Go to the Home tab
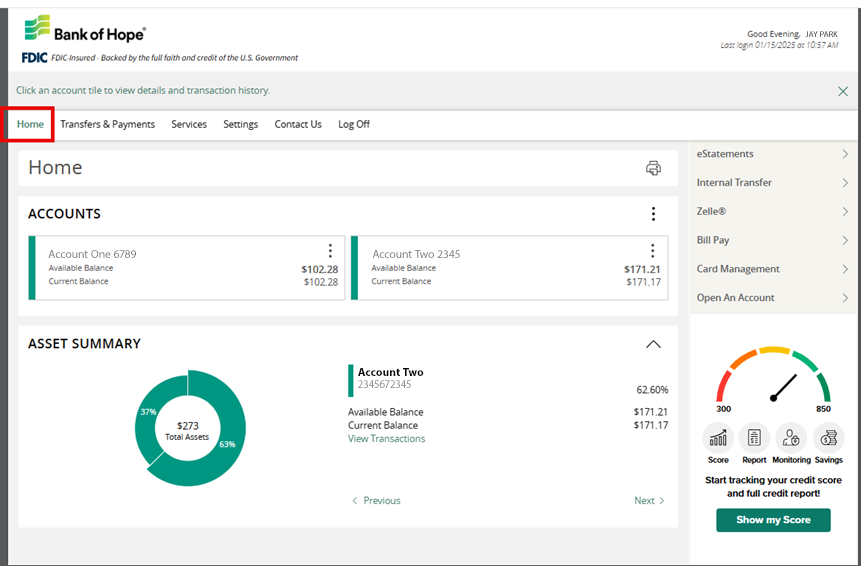 click(30, 125)
